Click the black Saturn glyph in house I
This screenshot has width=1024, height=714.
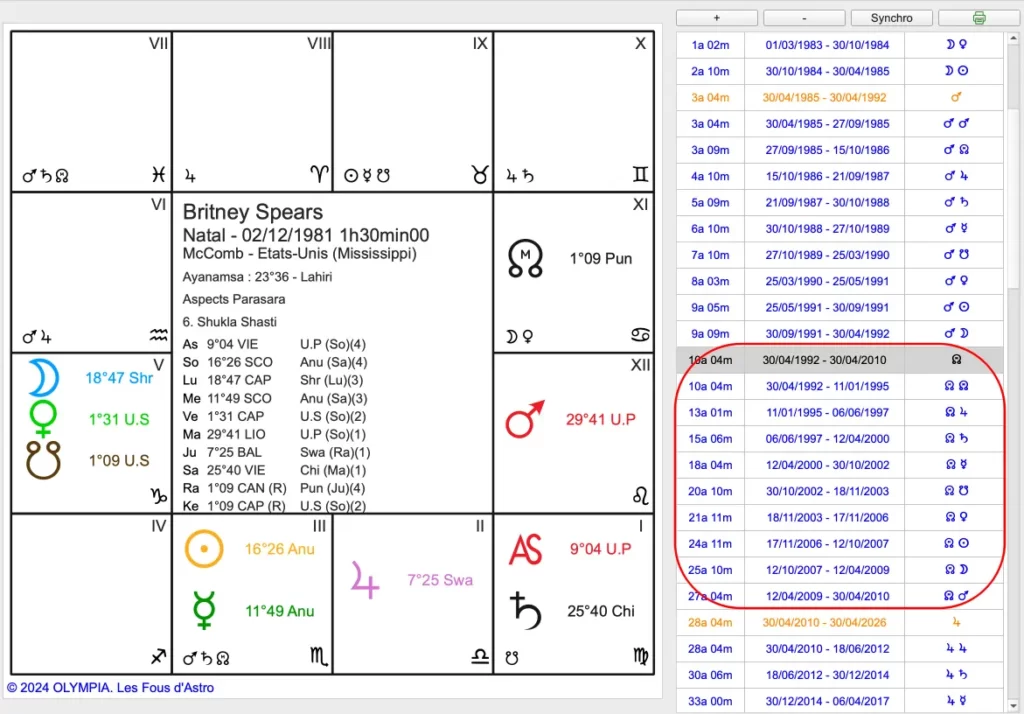[526, 611]
